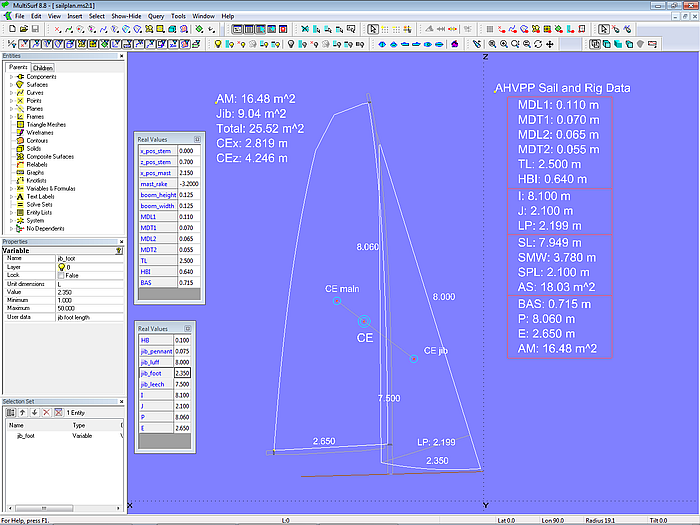Toggle the Lock checkbox in Properties
Viewport: 700px width, 525px height.
(x=62, y=275)
